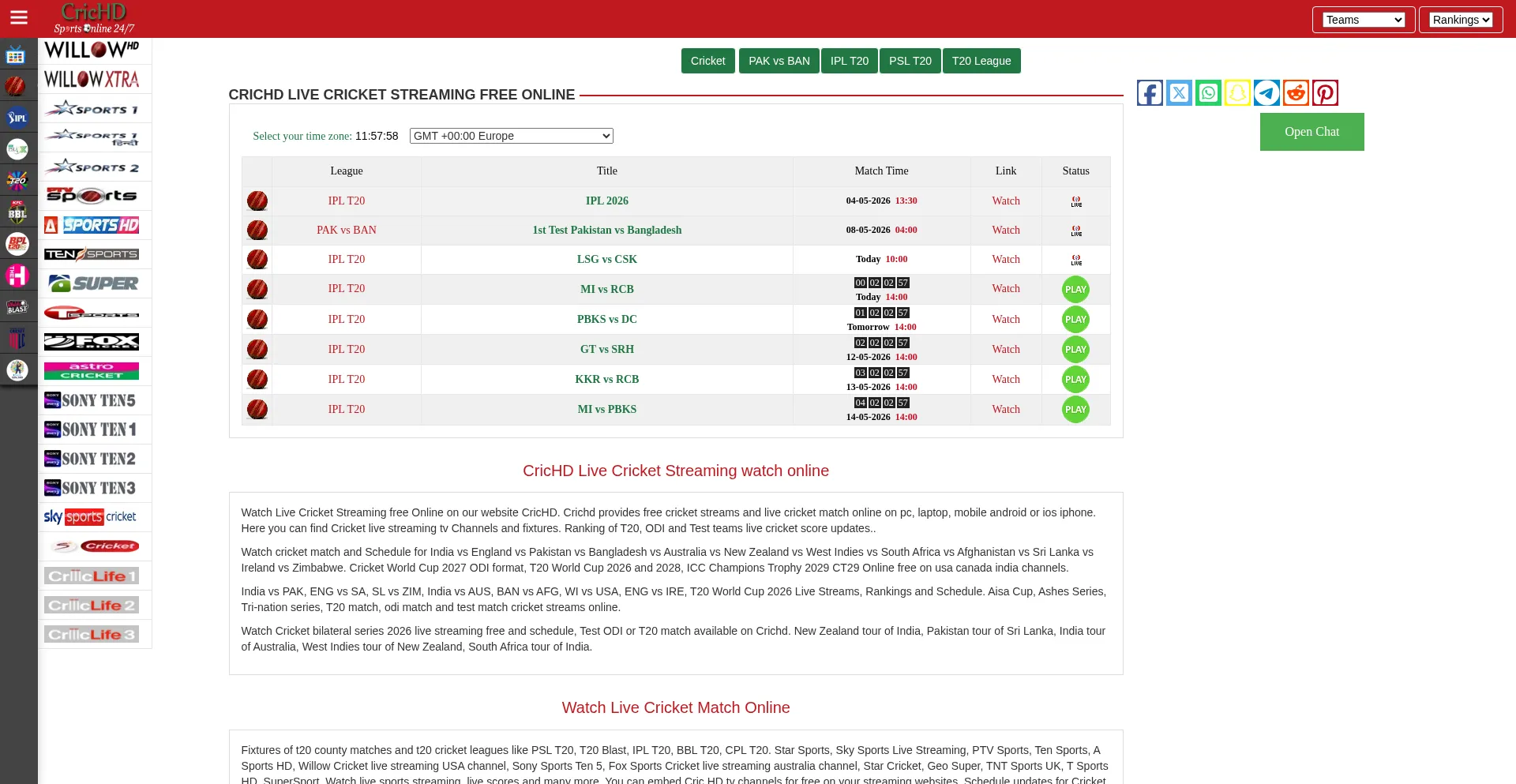The image size is (1516, 784).
Task: Open the Sony Ten 5 channel logo
Action: pyautogui.click(x=90, y=400)
